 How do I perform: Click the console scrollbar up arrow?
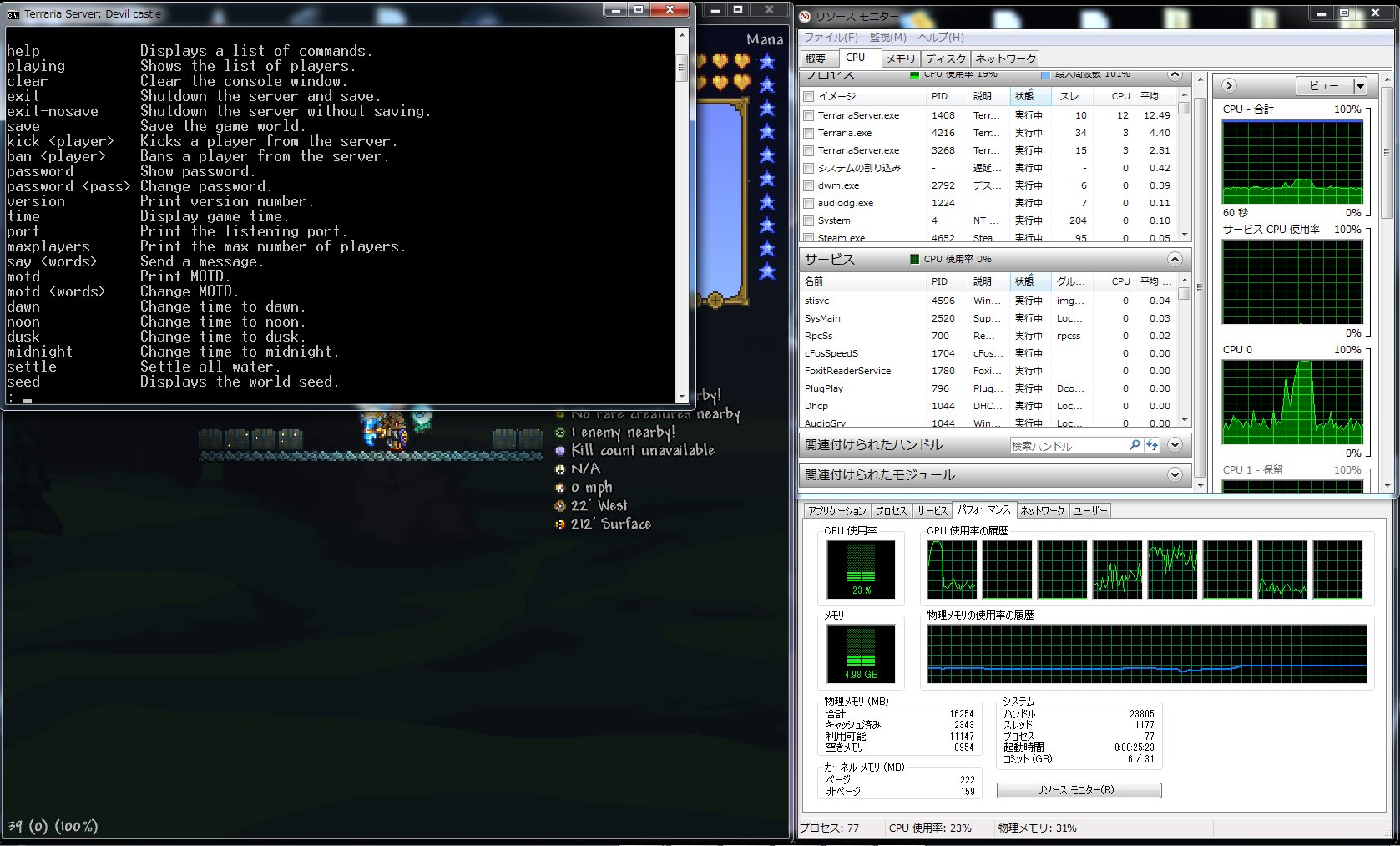(681, 35)
